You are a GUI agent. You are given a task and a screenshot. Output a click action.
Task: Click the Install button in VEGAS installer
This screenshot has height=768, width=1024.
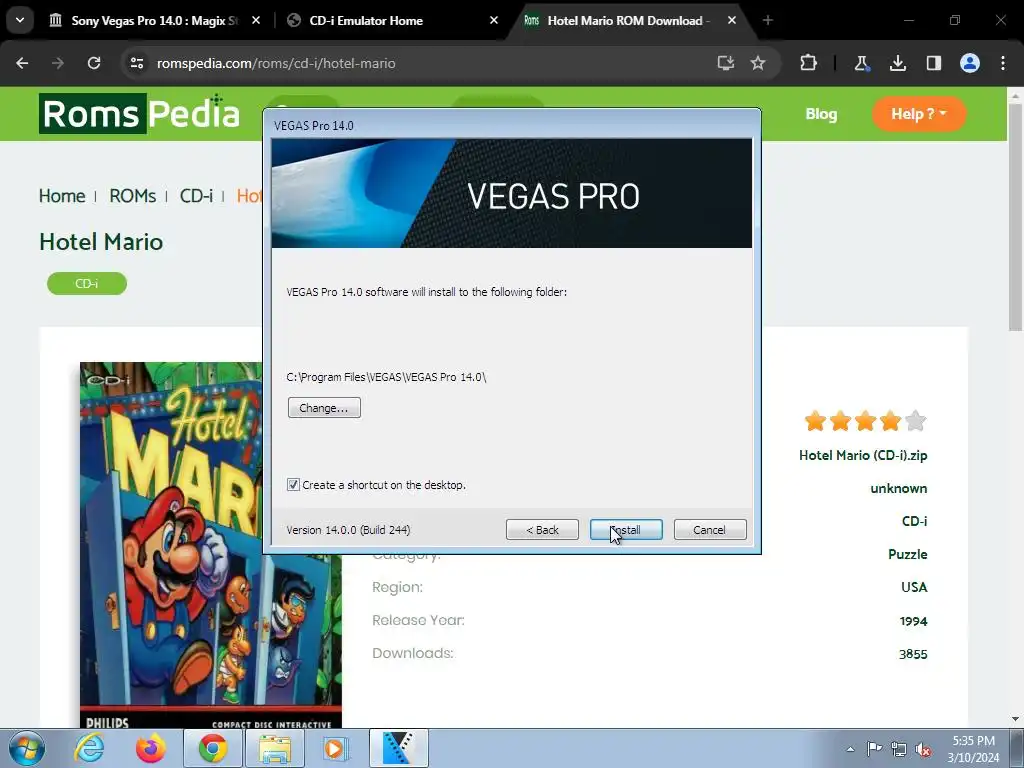click(x=626, y=530)
